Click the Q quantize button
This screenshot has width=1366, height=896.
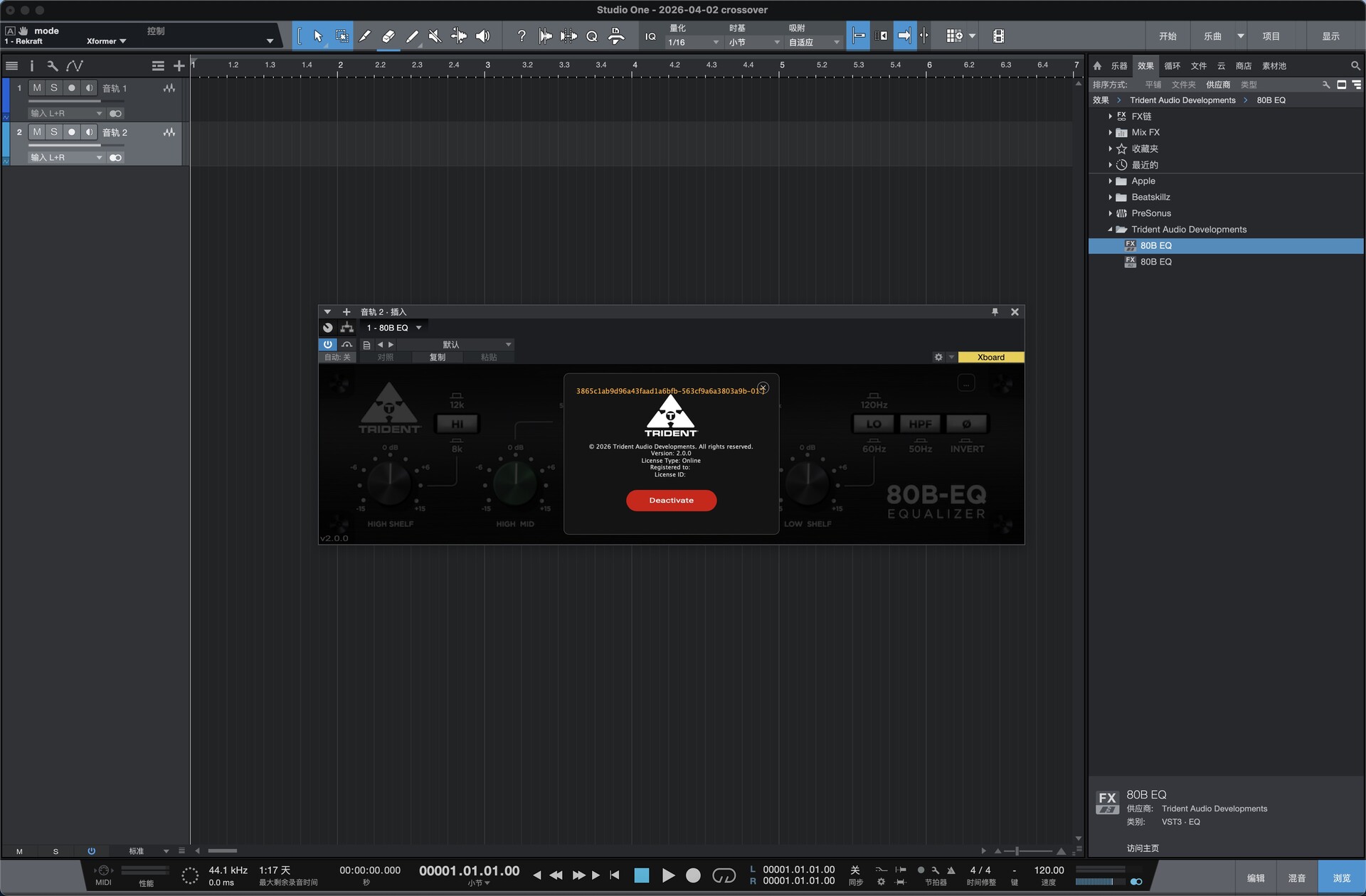point(592,36)
